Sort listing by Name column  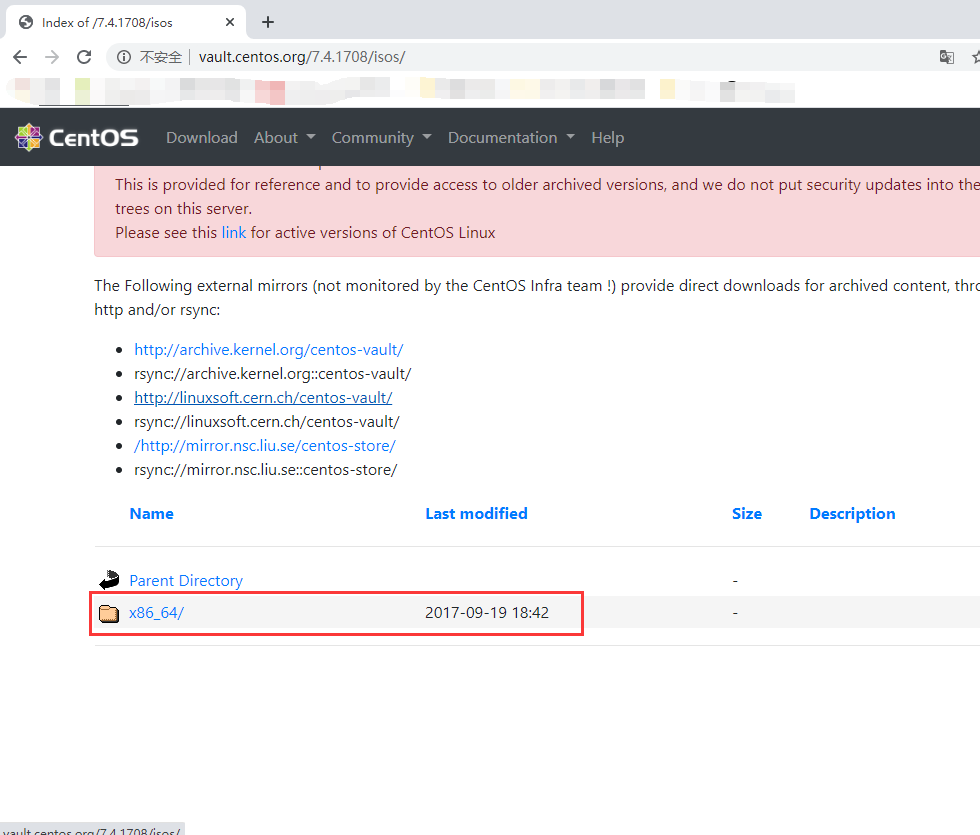tap(152, 514)
